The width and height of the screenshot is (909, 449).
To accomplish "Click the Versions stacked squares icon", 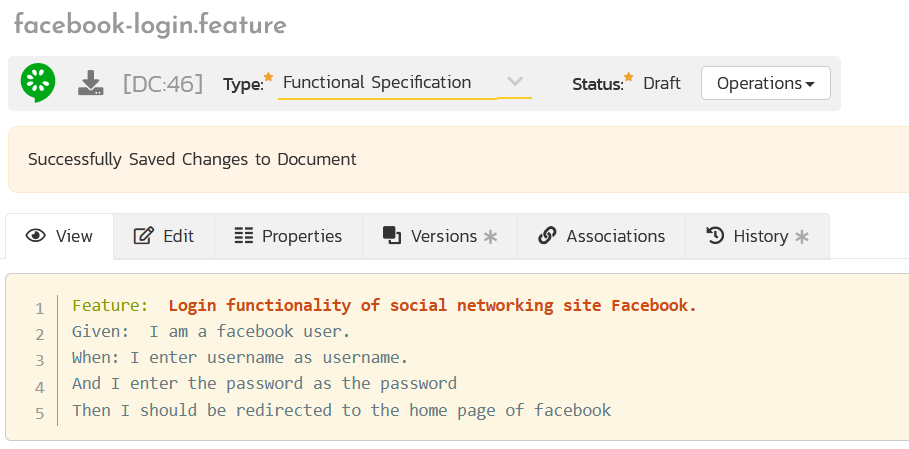I will (x=392, y=235).
